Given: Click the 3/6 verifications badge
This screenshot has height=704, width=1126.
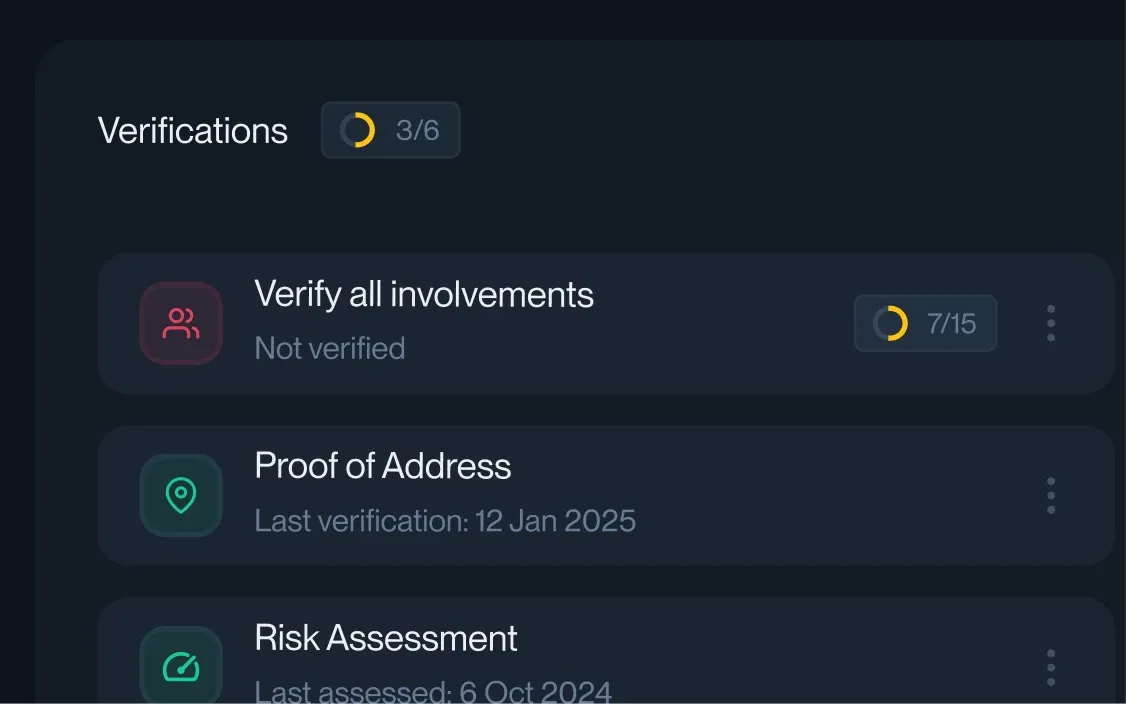Looking at the screenshot, I should 390,129.
